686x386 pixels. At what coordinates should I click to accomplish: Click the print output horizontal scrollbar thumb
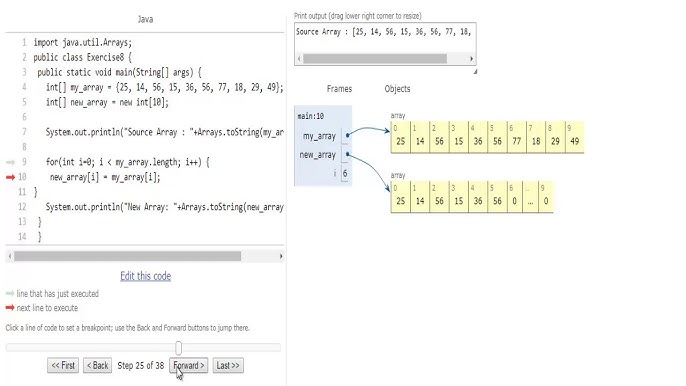point(375,59)
